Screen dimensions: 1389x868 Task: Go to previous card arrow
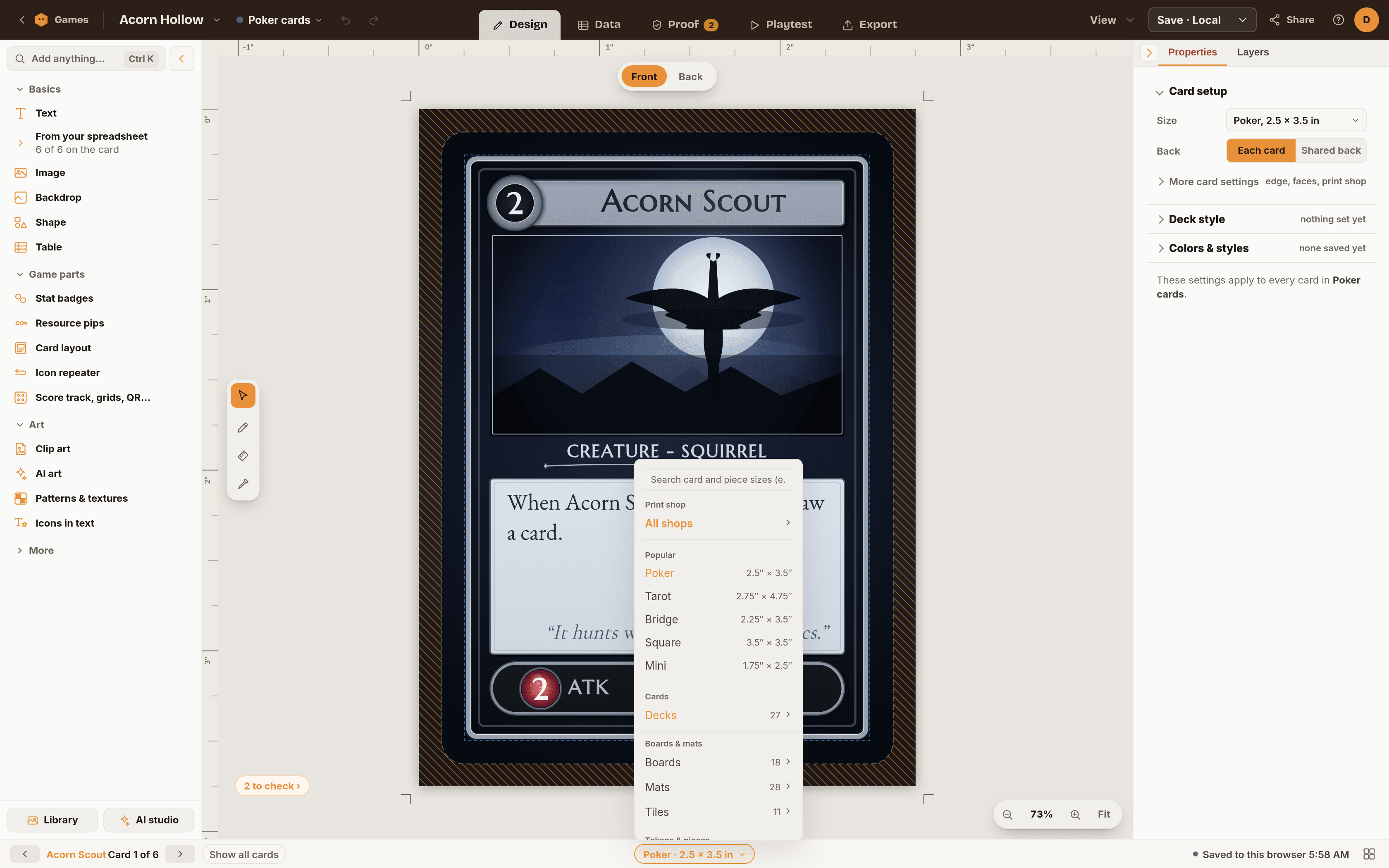(x=25, y=854)
